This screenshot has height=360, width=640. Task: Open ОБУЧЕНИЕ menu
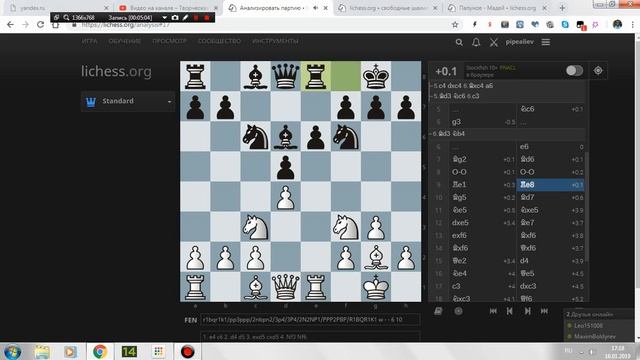click(x=124, y=41)
